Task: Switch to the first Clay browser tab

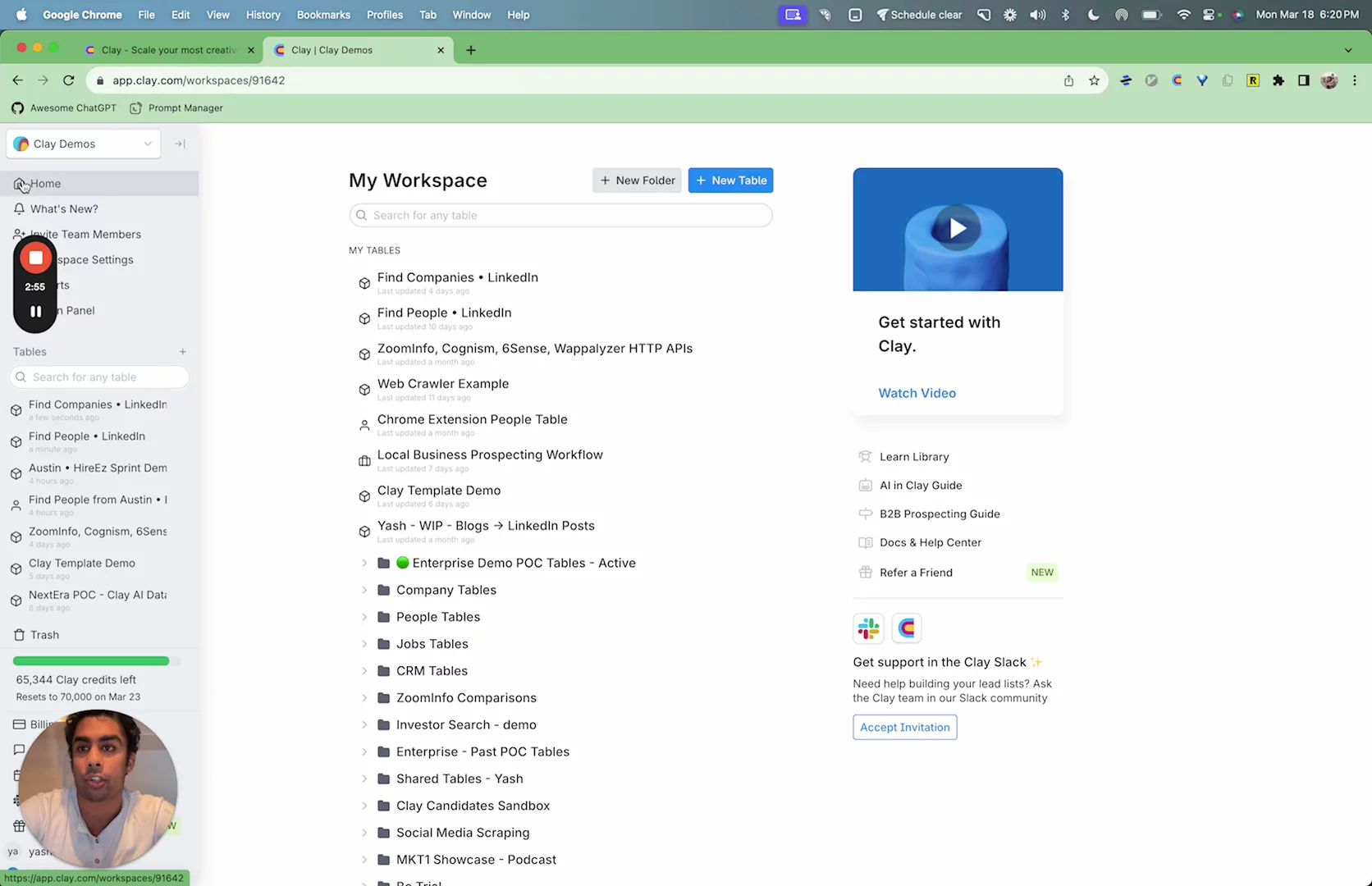Action: pyautogui.click(x=168, y=50)
